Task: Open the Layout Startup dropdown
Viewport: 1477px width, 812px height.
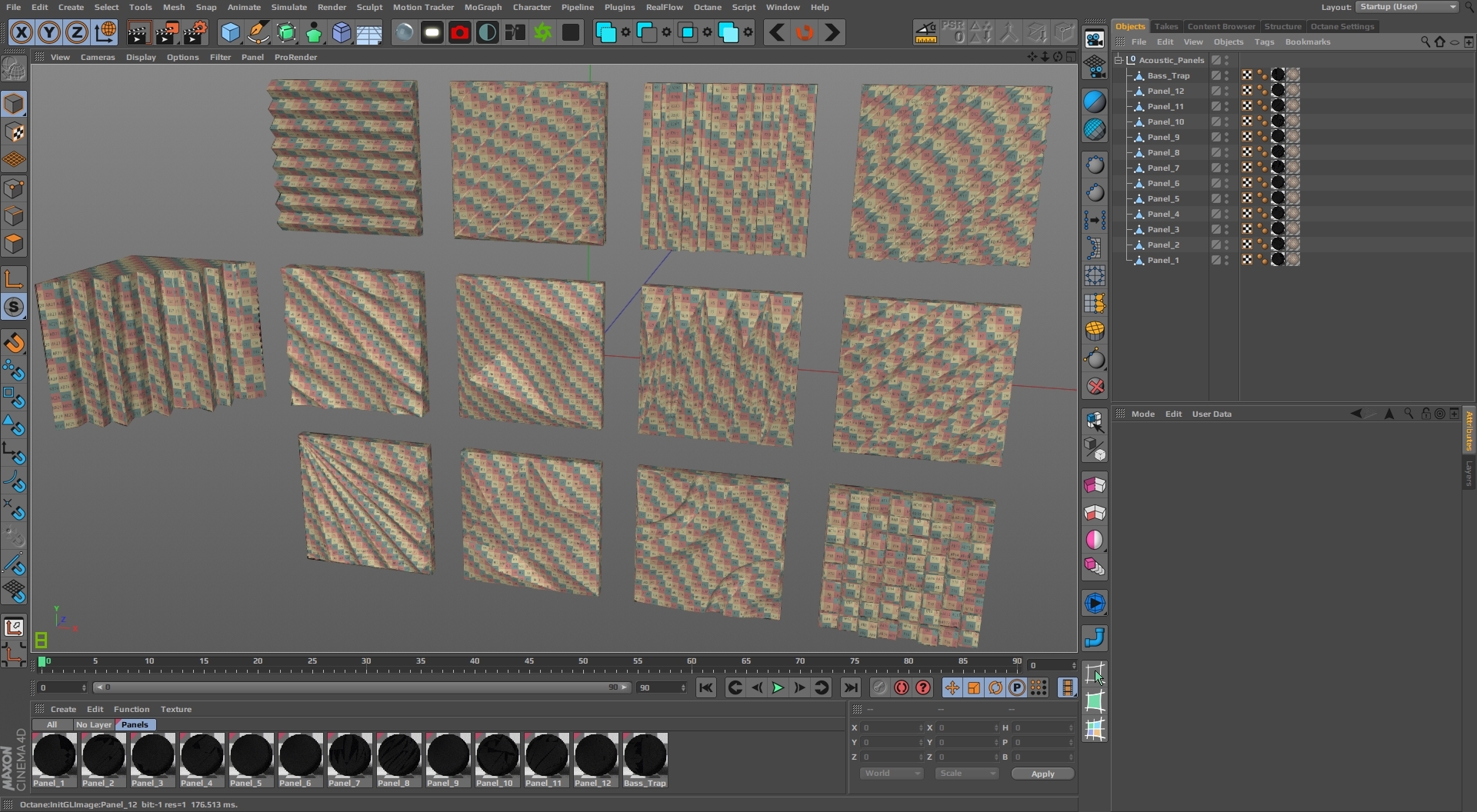Action: pyautogui.click(x=1408, y=7)
